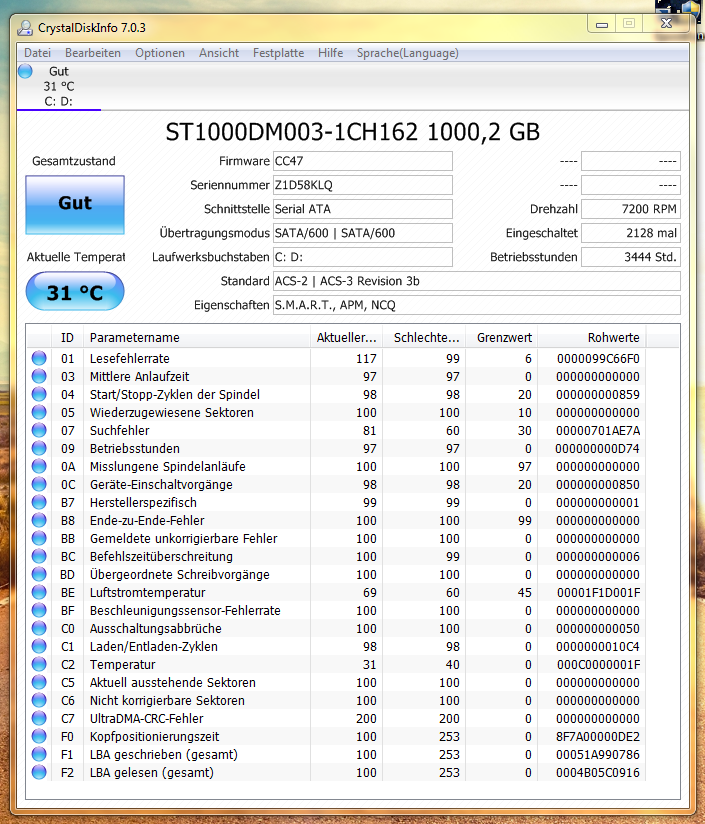Click status icon for Übergeordnete Schreibvorgänge
705x824 pixels.
pos(39,574)
